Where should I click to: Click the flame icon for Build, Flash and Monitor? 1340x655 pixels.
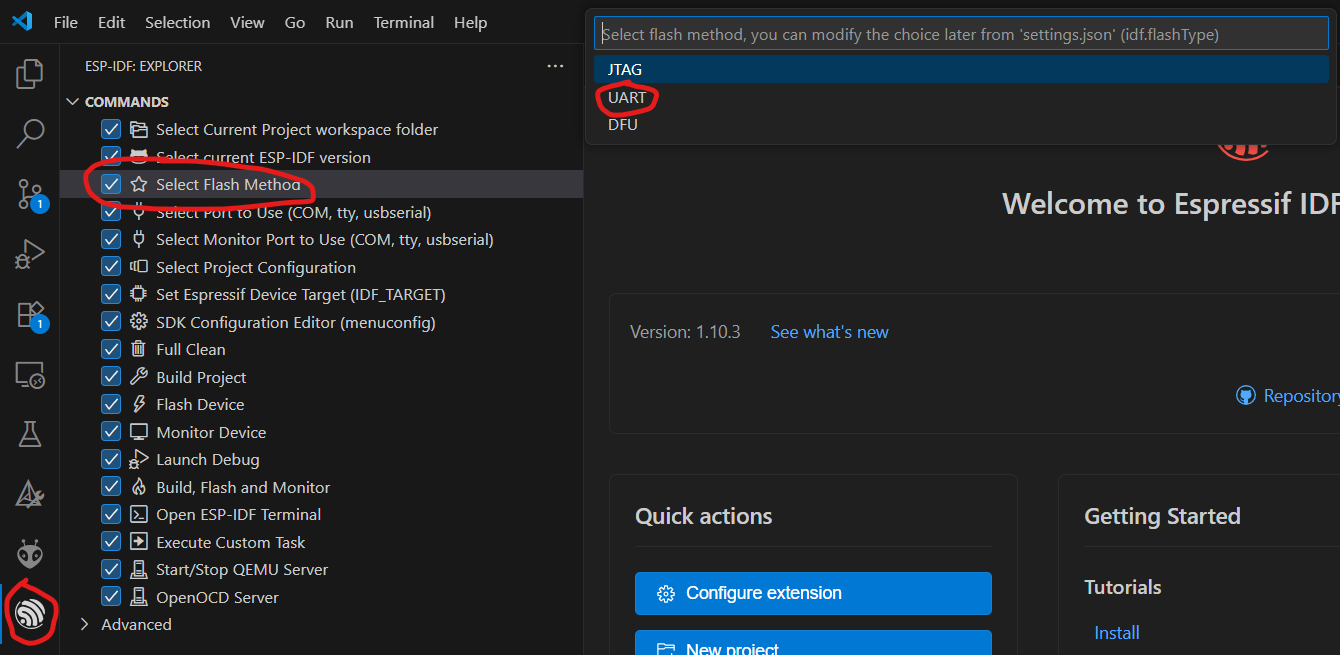point(139,487)
